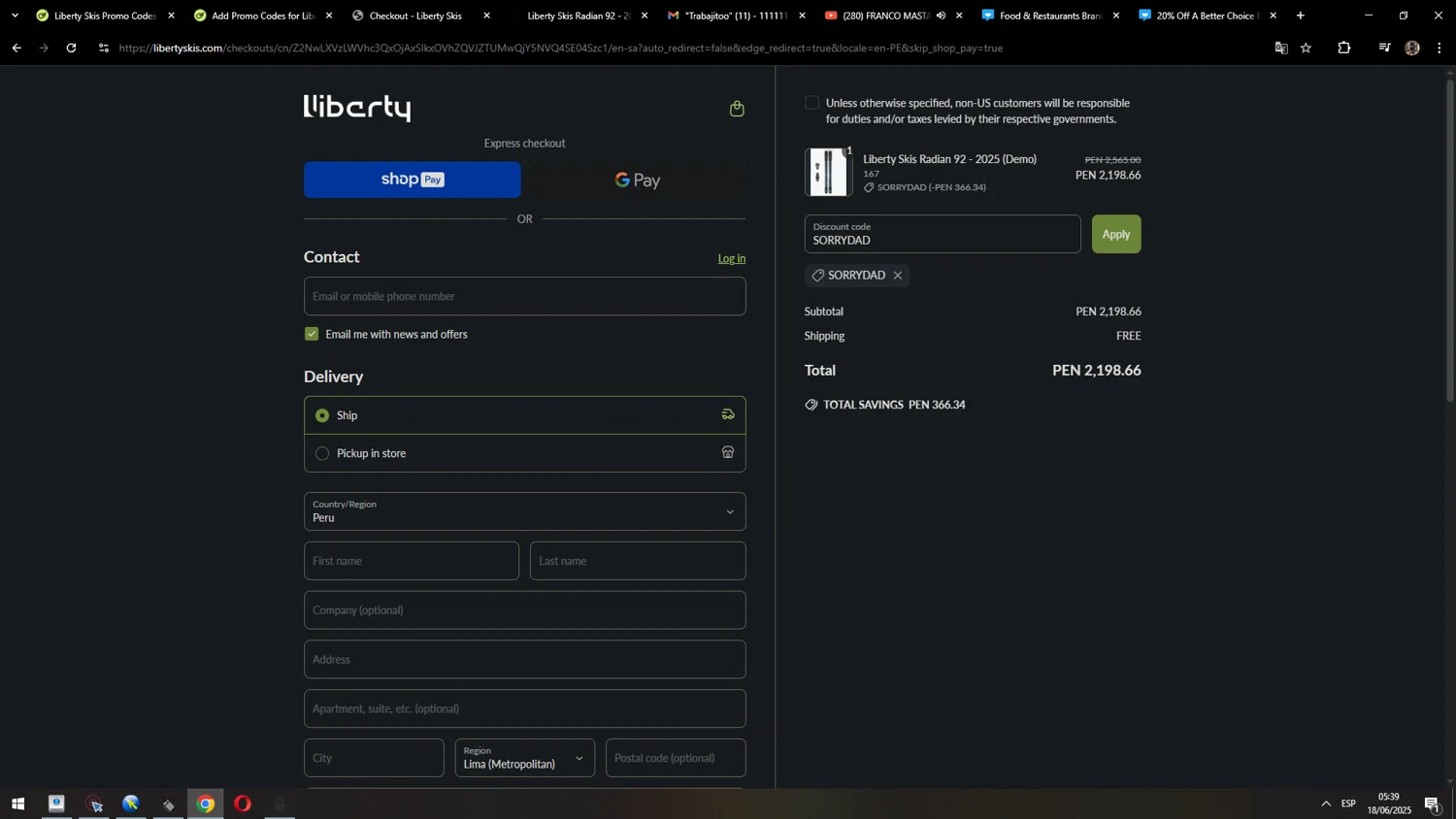Screen dimensions: 1456x819
Task: Open ESP language input indicator
Action: [x=1348, y=803]
